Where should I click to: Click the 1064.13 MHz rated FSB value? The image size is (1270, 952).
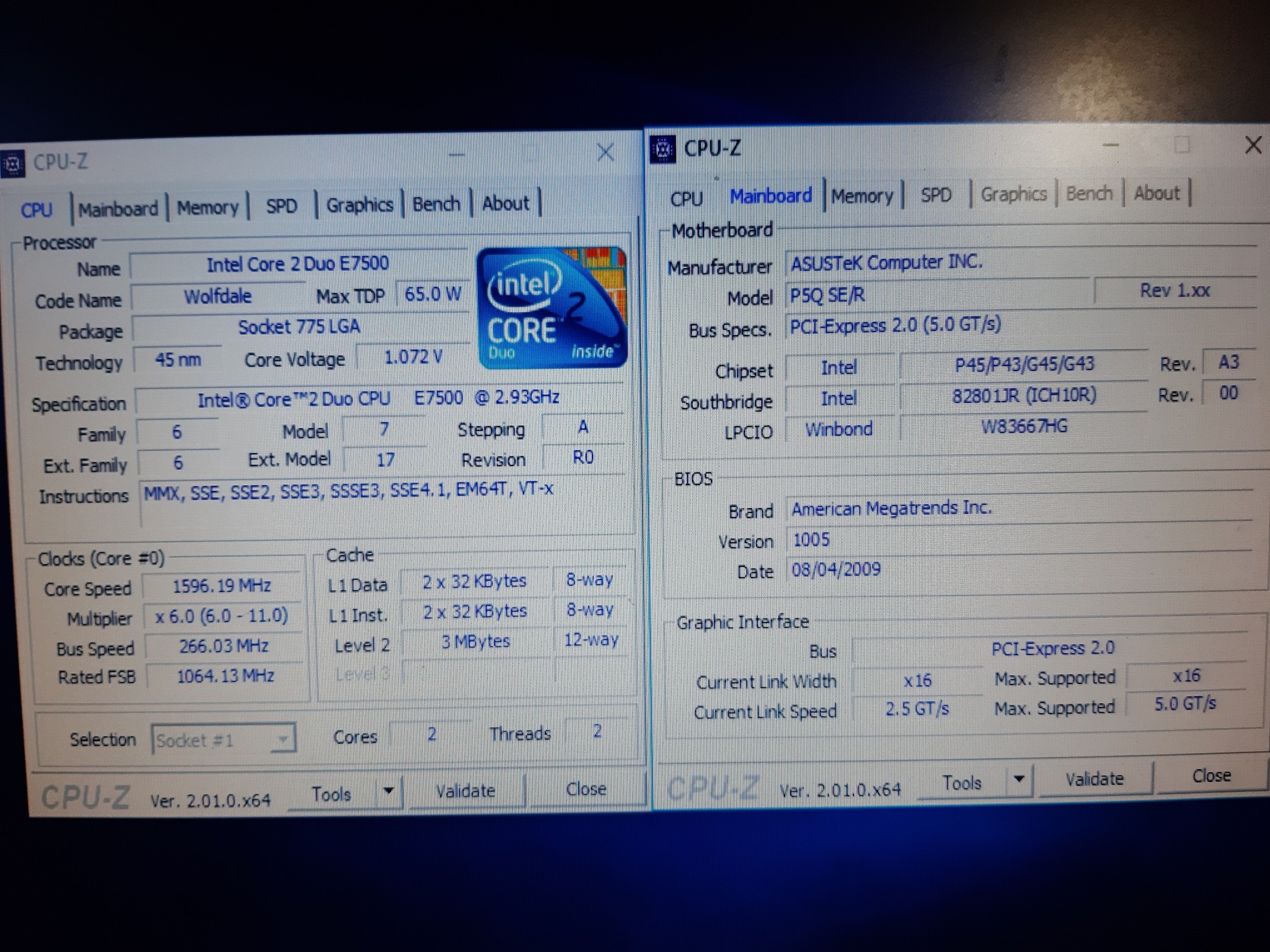pos(226,676)
